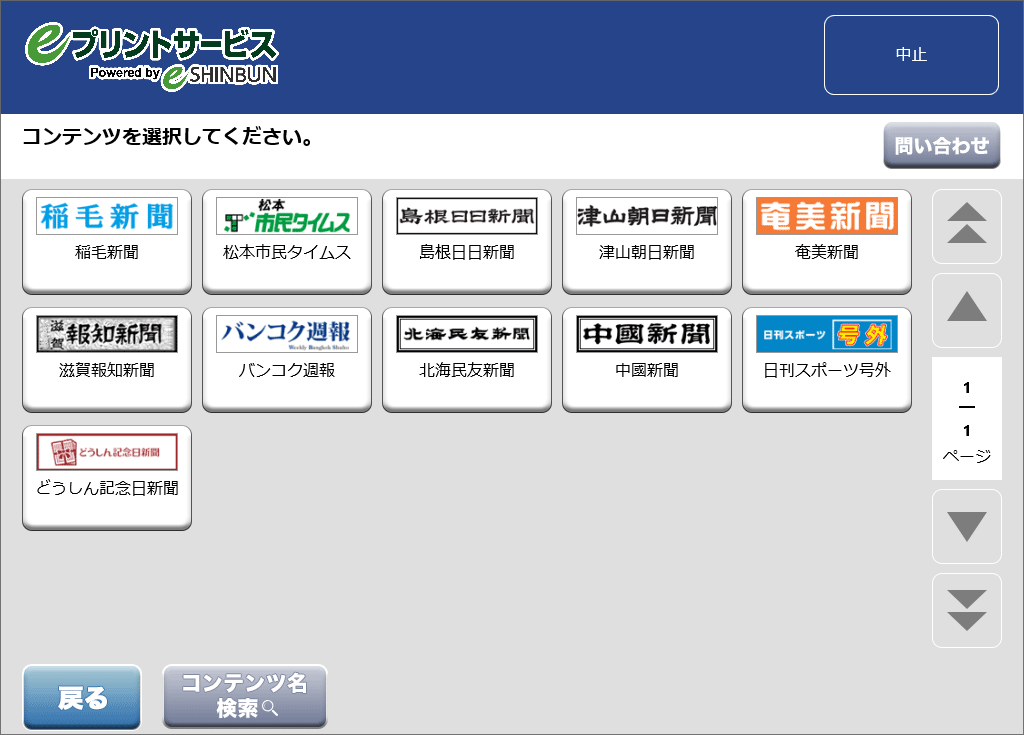Open 北海民友新聞 tile
The image size is (1024, 735).
pos(467,359)
